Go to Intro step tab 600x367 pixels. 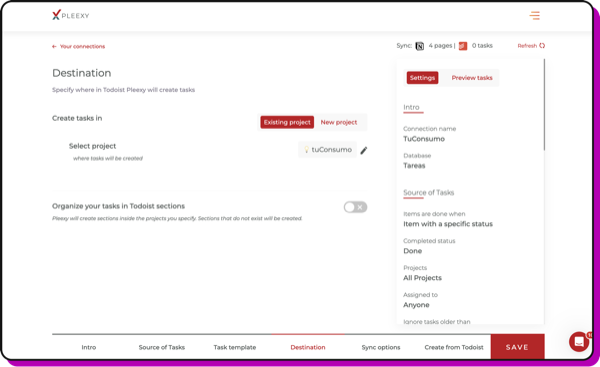coord(89,347)
